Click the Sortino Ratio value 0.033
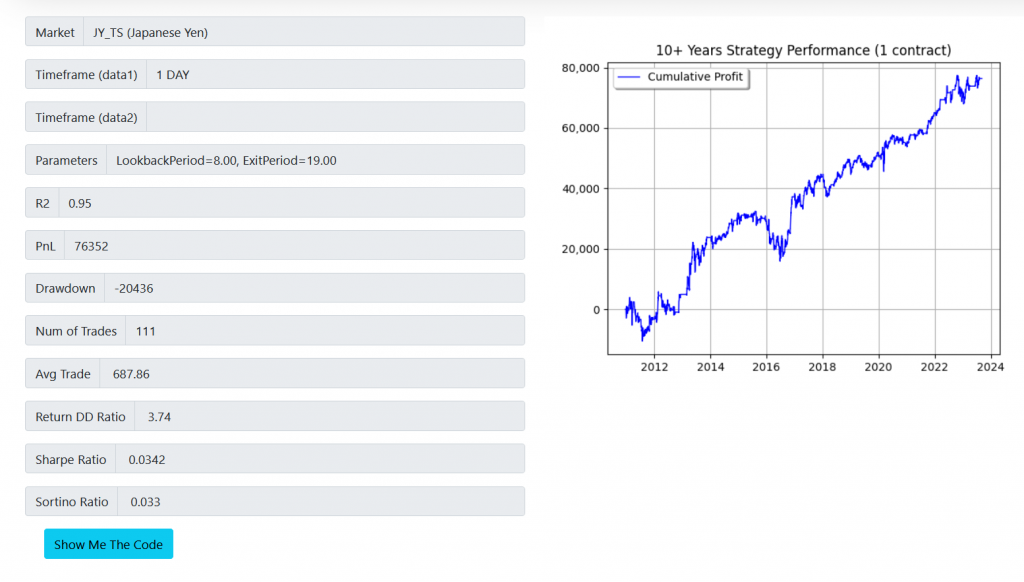The width and height of the screenshot is (1024, 582). 320,502
